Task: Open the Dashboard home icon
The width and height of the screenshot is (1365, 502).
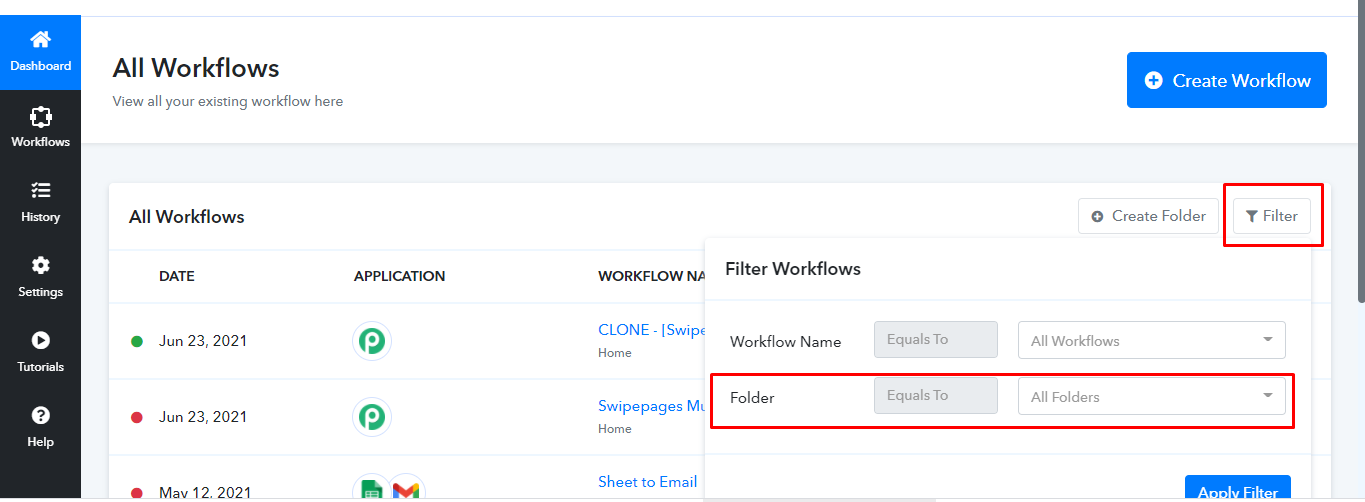Action: click(x=40, y=40)
